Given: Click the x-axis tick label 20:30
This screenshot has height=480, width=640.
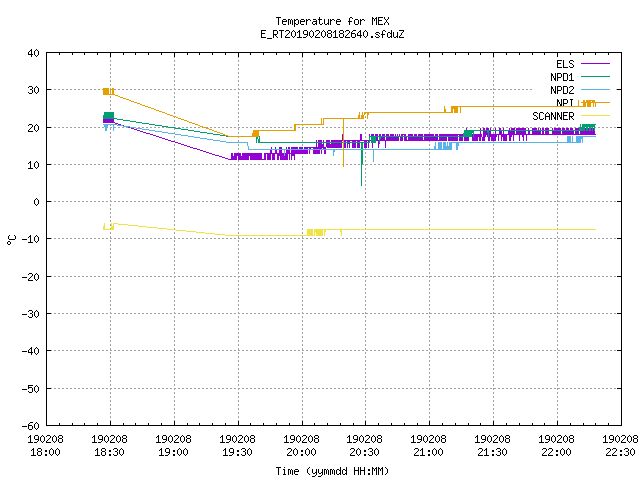Looking at the screenshot, I should [364, 452].
